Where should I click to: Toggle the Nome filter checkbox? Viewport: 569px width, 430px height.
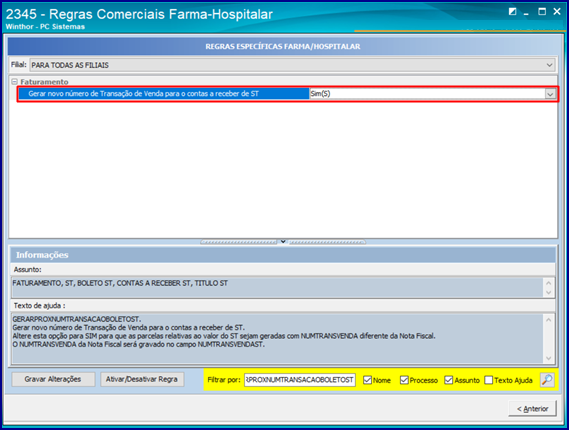367,380
